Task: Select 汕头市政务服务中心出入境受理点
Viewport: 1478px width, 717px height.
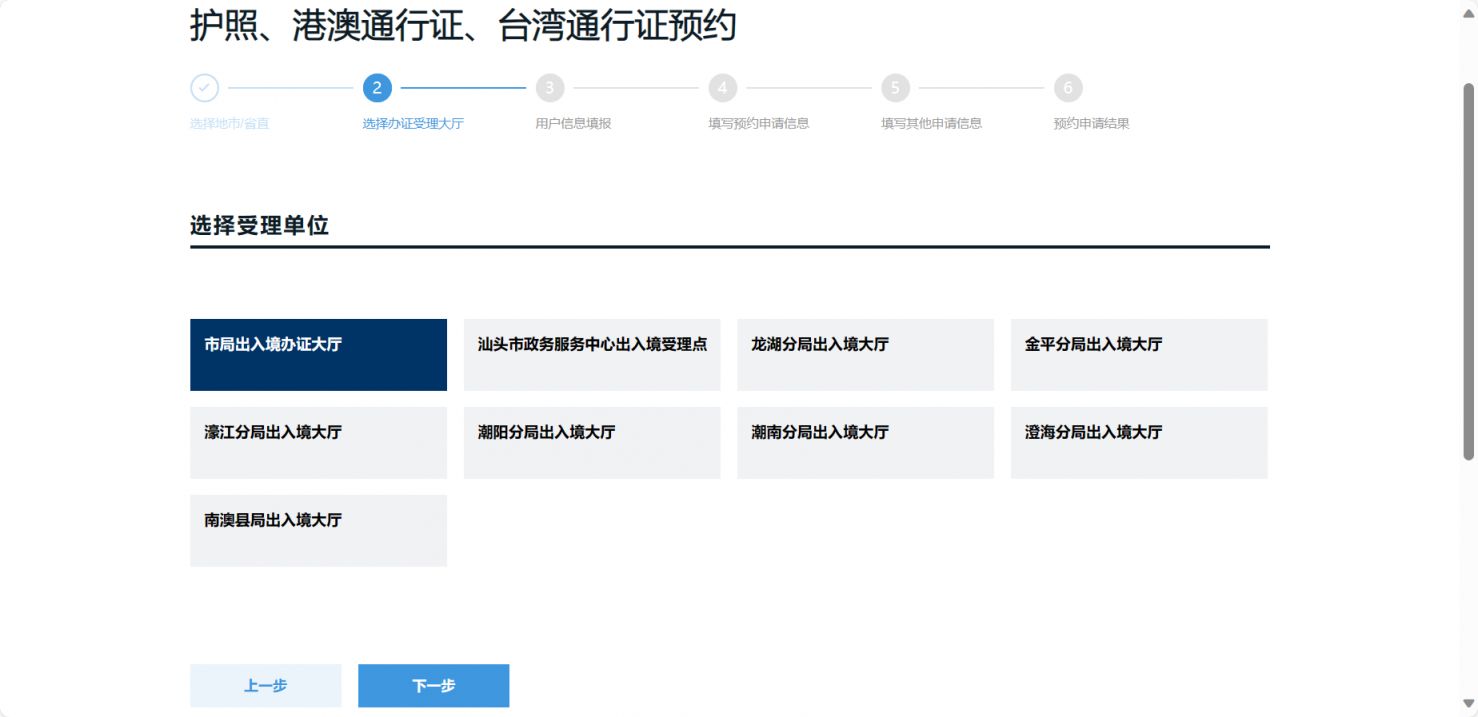Action: pyautogui.click(x=591, y=355)
